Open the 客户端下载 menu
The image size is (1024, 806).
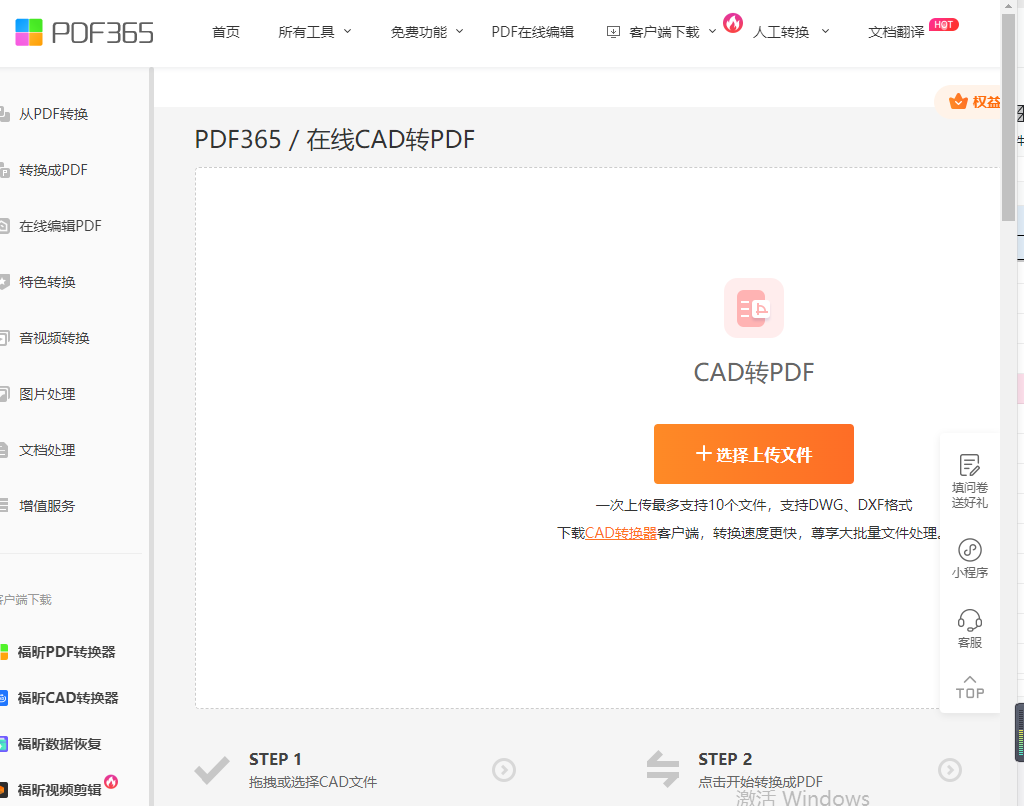664,32
